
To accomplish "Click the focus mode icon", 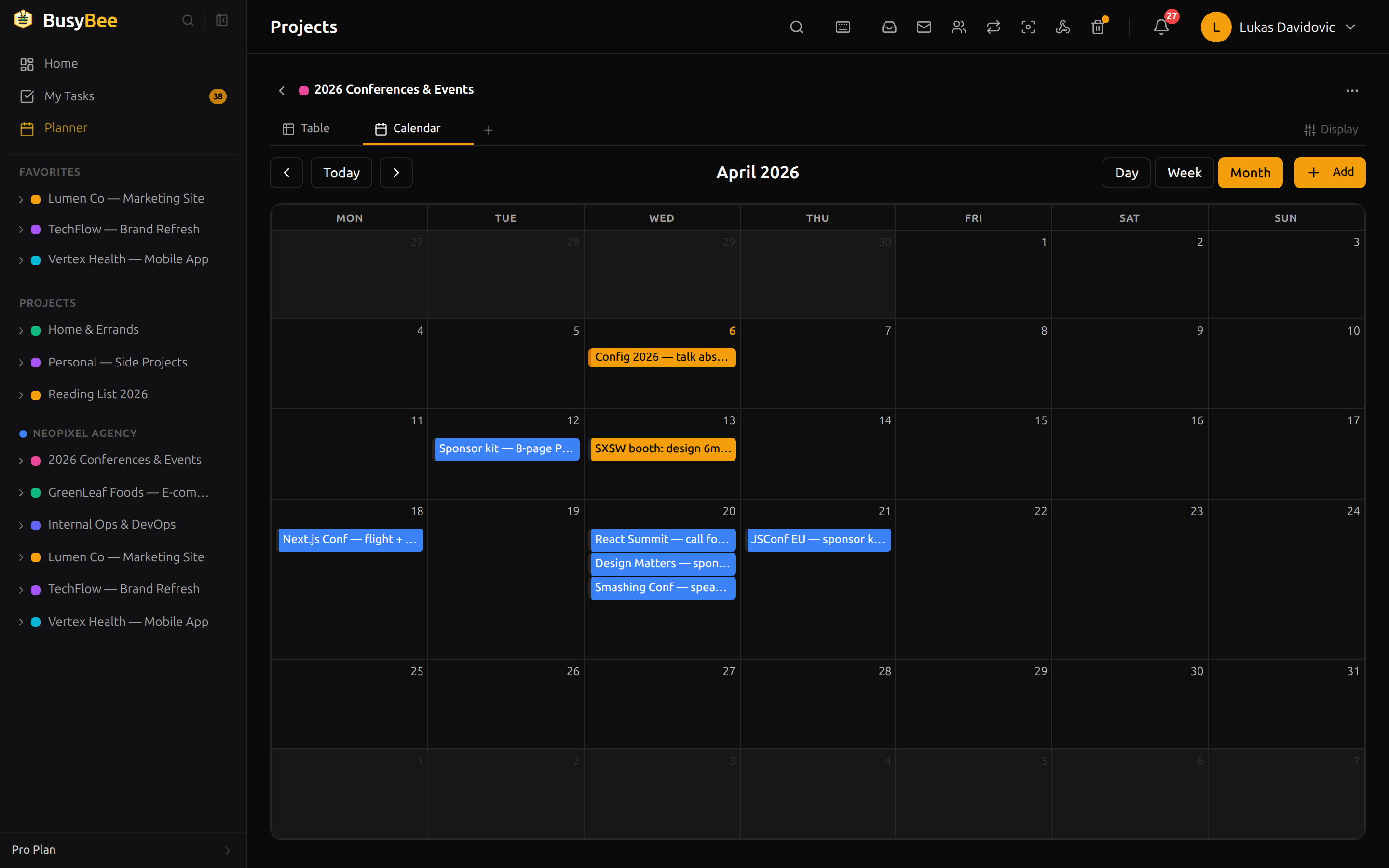I will 1028,27.
